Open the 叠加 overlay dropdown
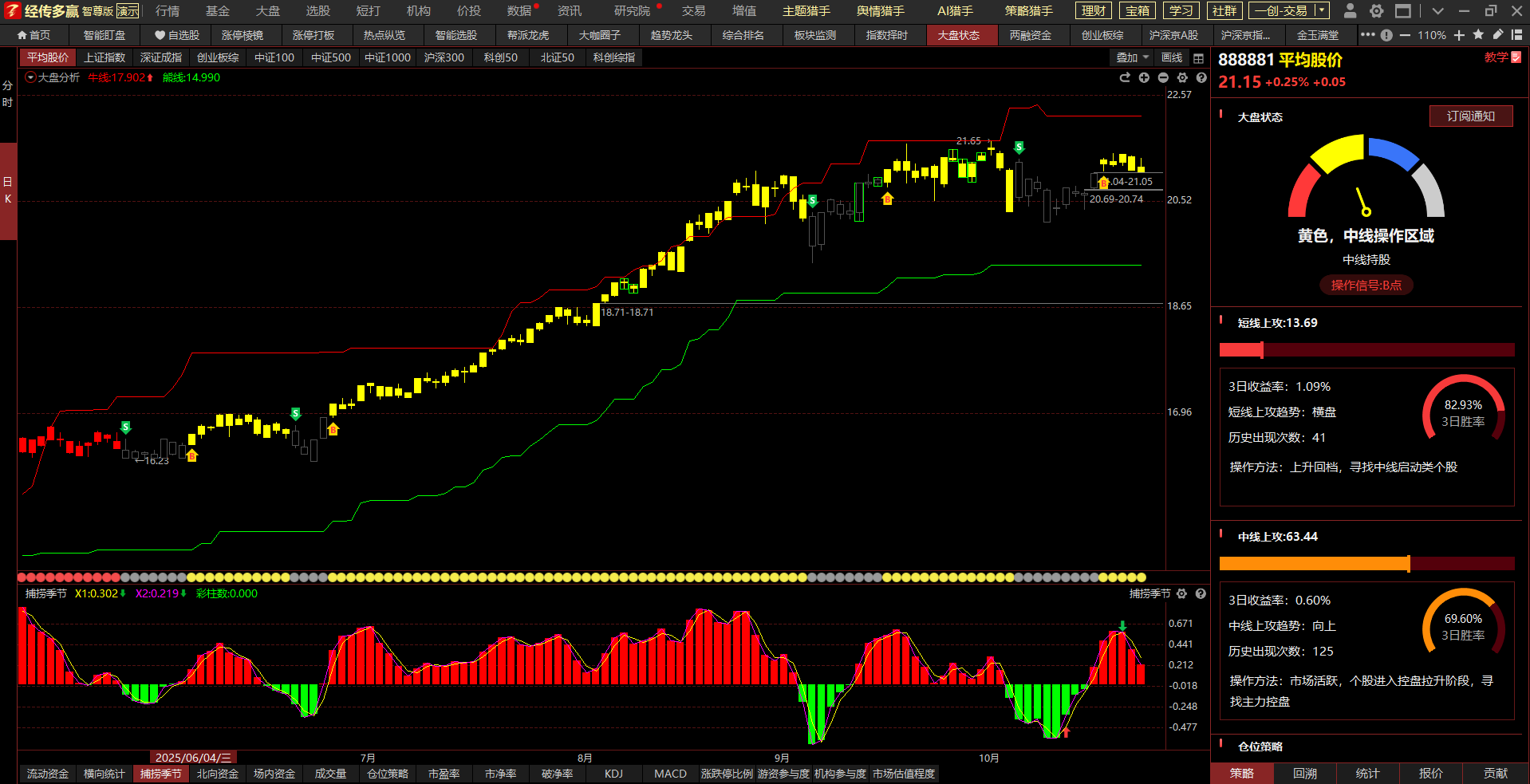The height and width of the screenshot is (784, 1530). 1132,57
